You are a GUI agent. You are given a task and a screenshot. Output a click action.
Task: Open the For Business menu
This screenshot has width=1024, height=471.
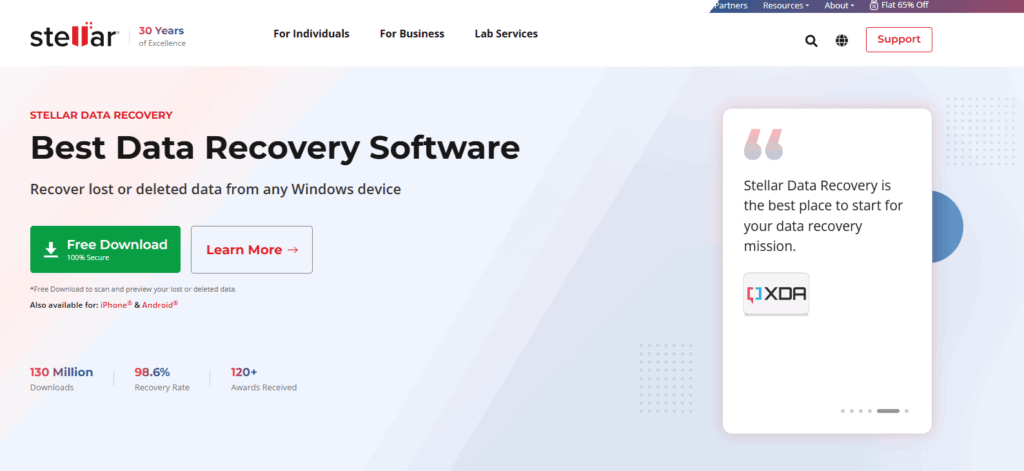(412, 34)
